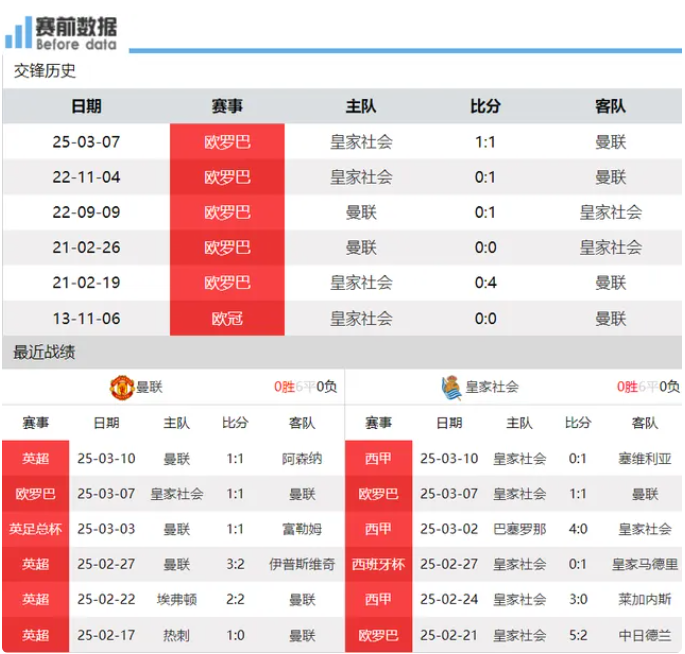Click the 皇家马德里 away team cell
685x654 pixels.
[x=645, y=564]
